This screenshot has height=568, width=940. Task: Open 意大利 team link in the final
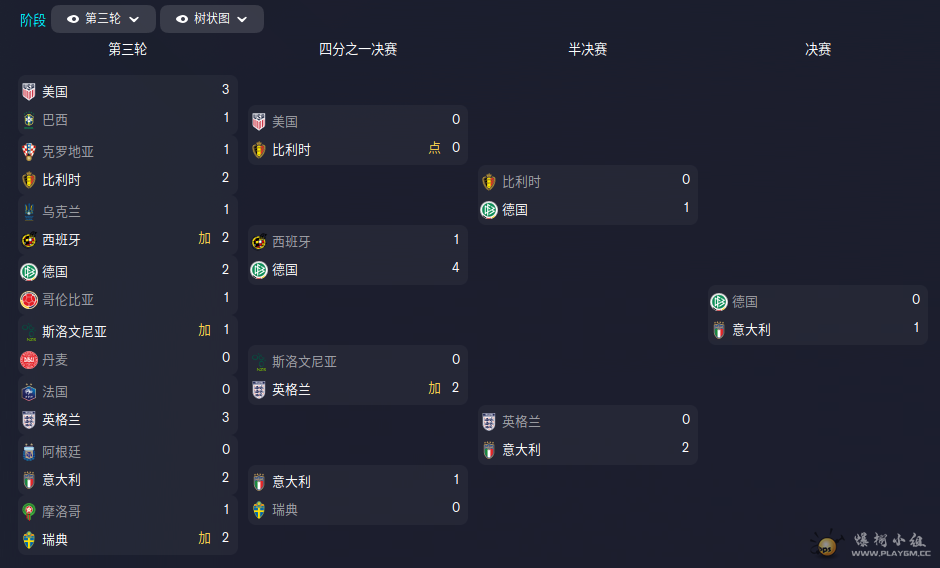click(751, 329)
